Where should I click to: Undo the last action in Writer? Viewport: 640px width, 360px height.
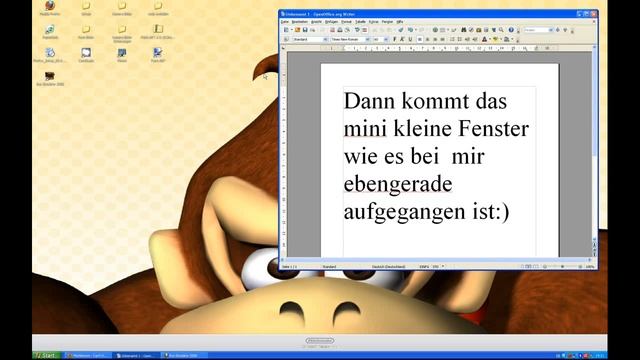410,30
